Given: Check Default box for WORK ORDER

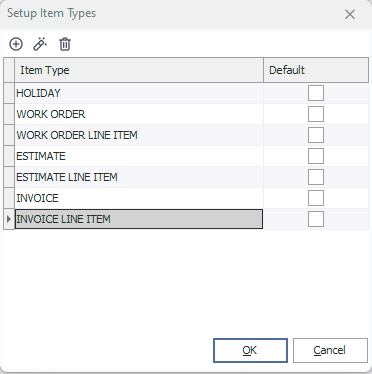Looking at the screenshot, I should point(316,114).
